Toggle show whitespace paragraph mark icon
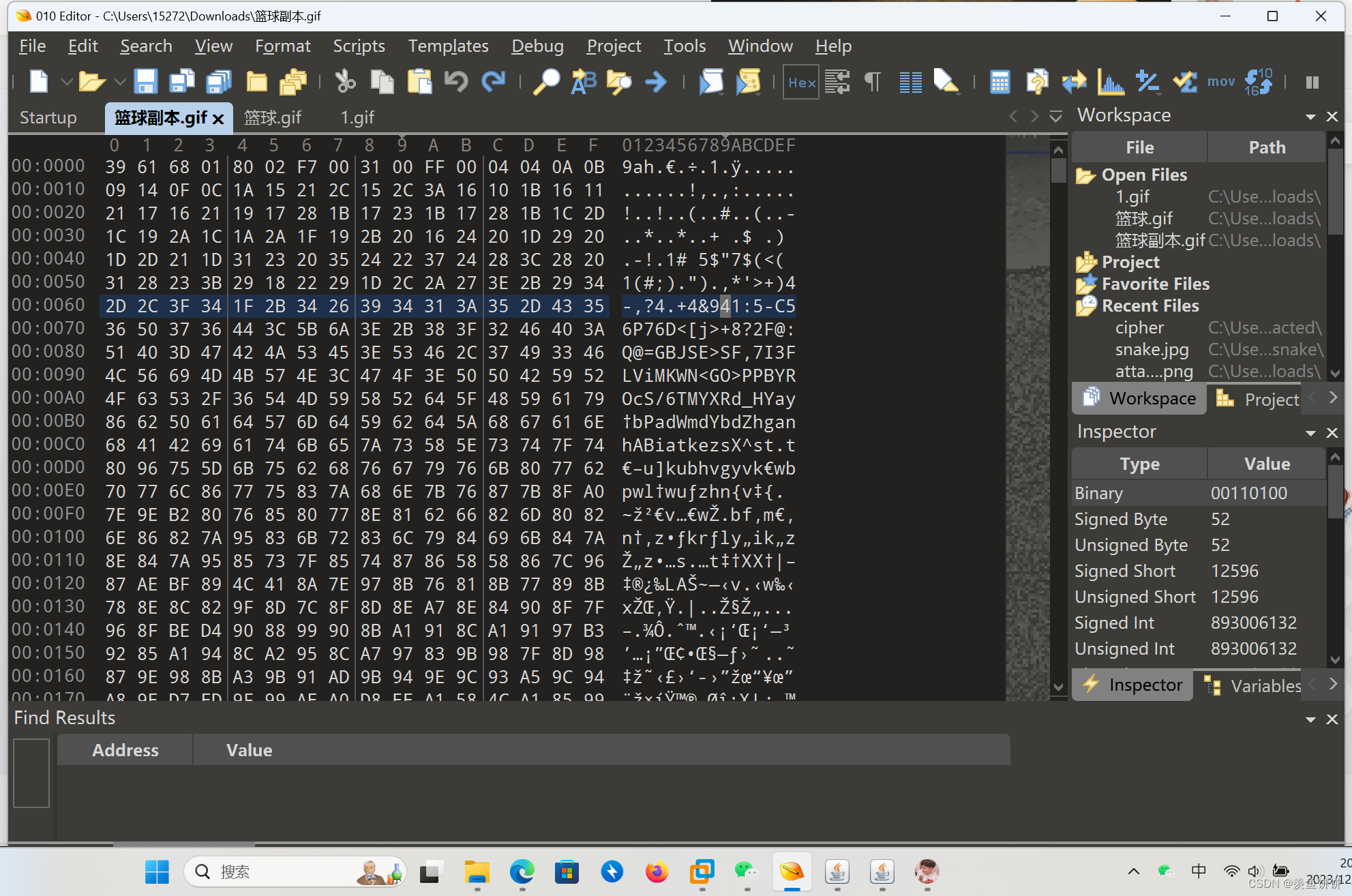 tap(872, 82)
